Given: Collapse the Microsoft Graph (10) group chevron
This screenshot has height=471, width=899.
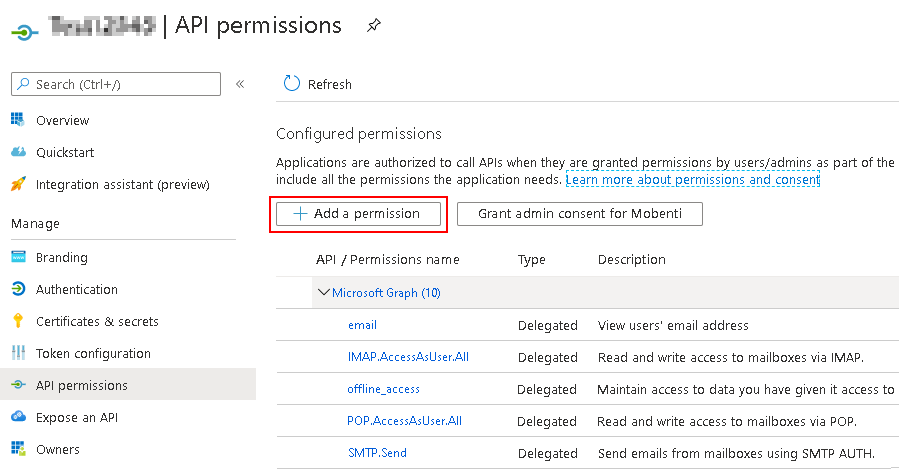Looking at the screenshot, I should (x=323, y=293).
